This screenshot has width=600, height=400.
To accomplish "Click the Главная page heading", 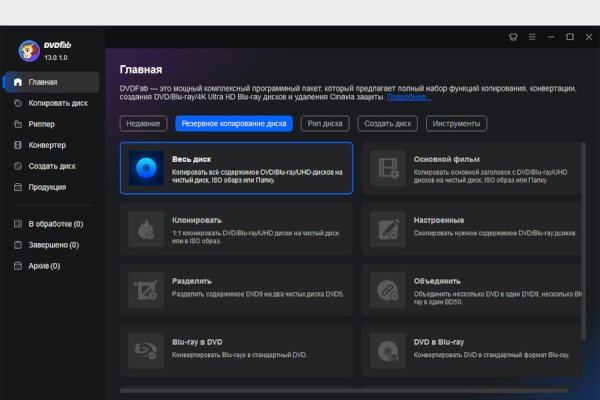I will [x=141, y=69].
